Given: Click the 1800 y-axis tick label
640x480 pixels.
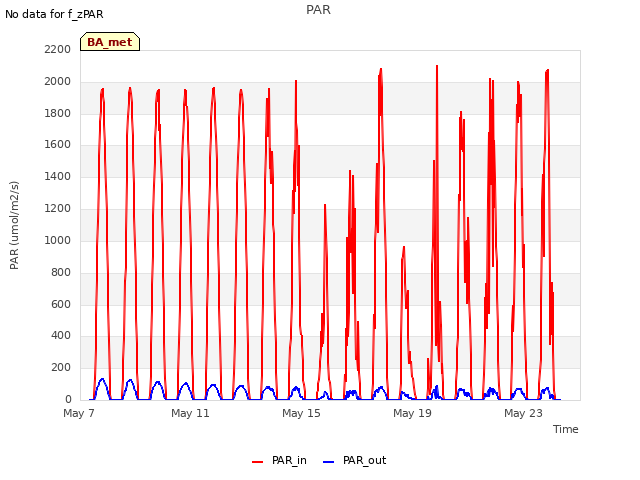Looking at the screenshot, I should (58, 113).
